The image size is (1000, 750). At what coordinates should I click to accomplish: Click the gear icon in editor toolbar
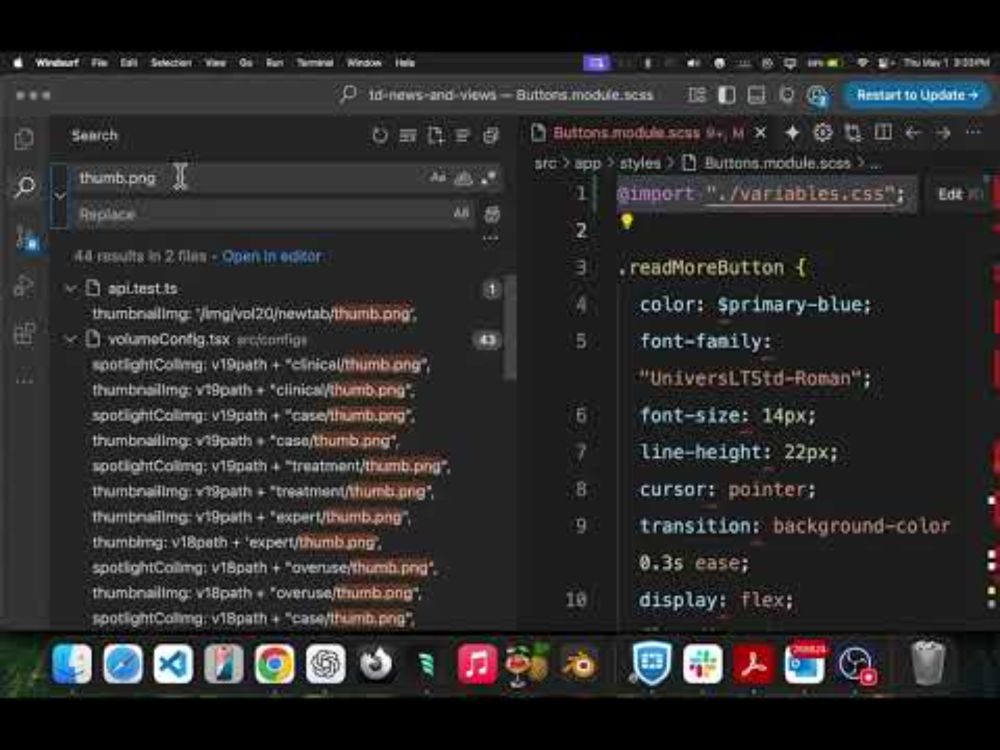[823, 133]
